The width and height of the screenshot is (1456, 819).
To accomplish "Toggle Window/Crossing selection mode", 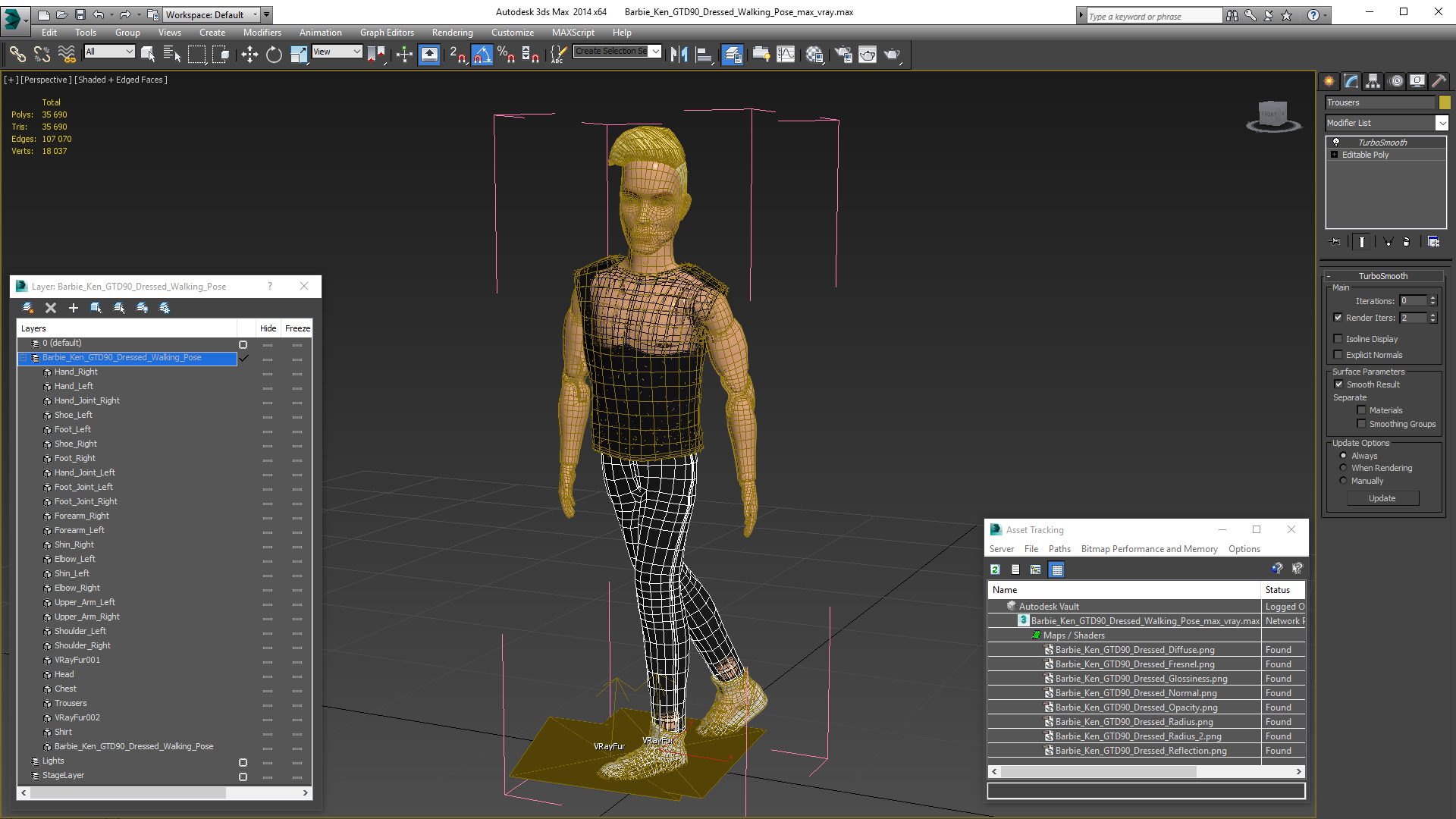I will (221, 54).
